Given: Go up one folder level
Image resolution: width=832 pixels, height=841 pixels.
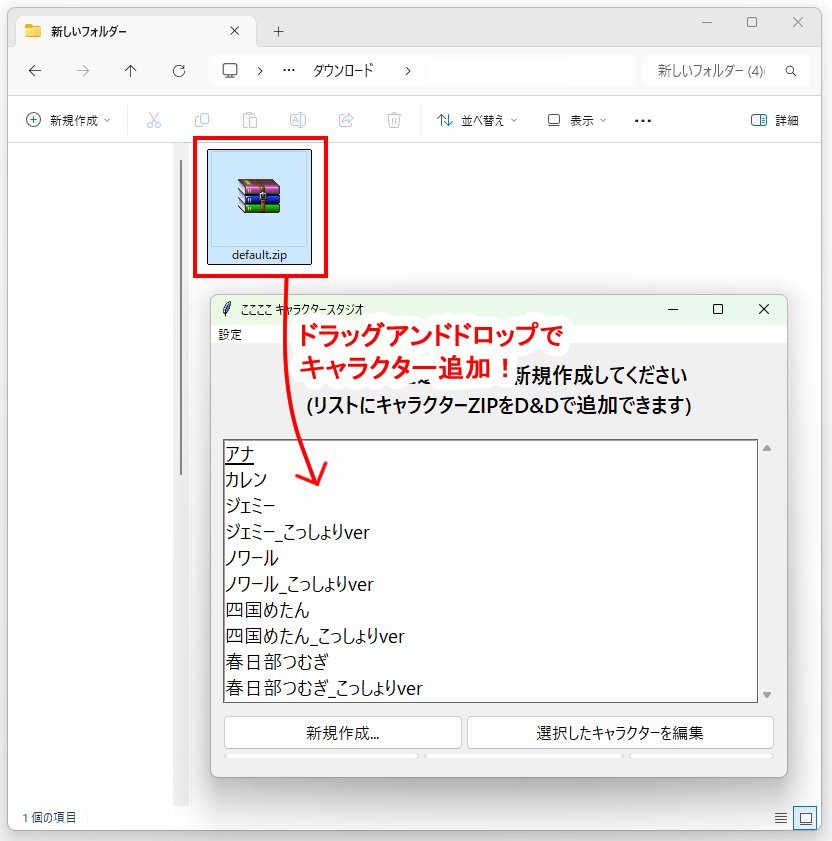Looking at the screenshot, I should coord(131,71).
